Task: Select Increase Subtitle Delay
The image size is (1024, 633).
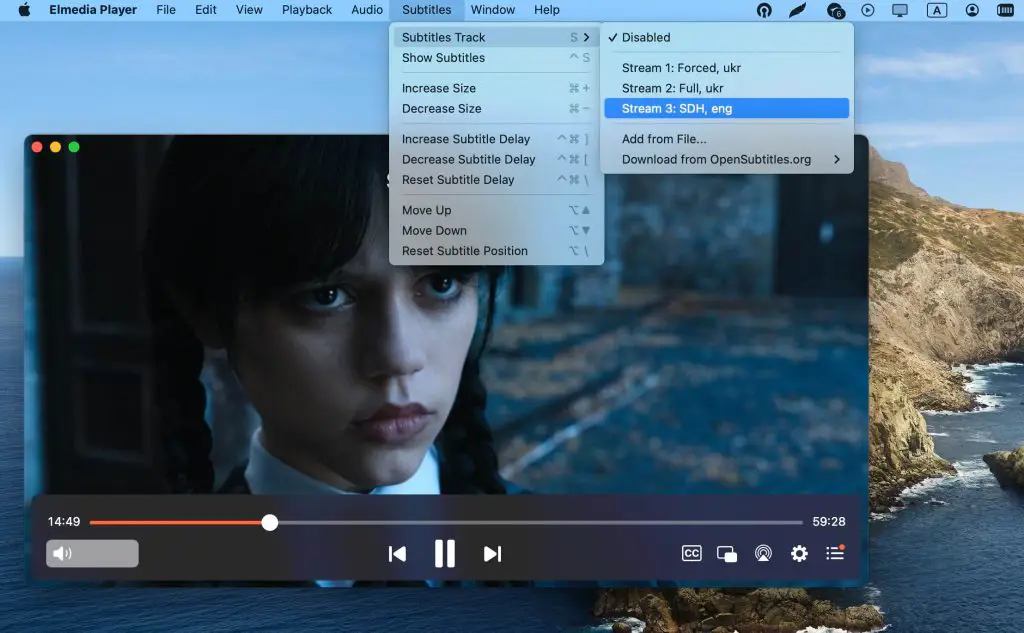Action: pos(496,139)
